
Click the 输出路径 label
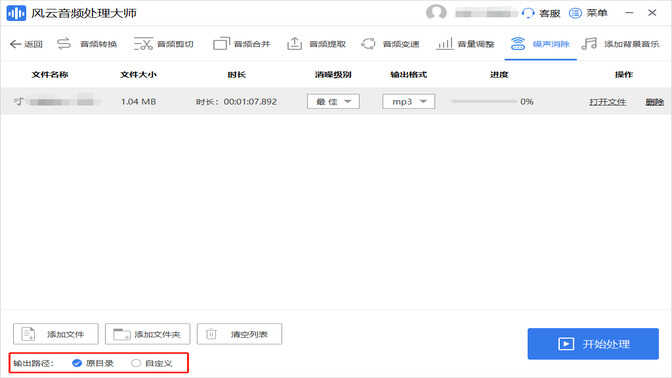pos(33,363)
